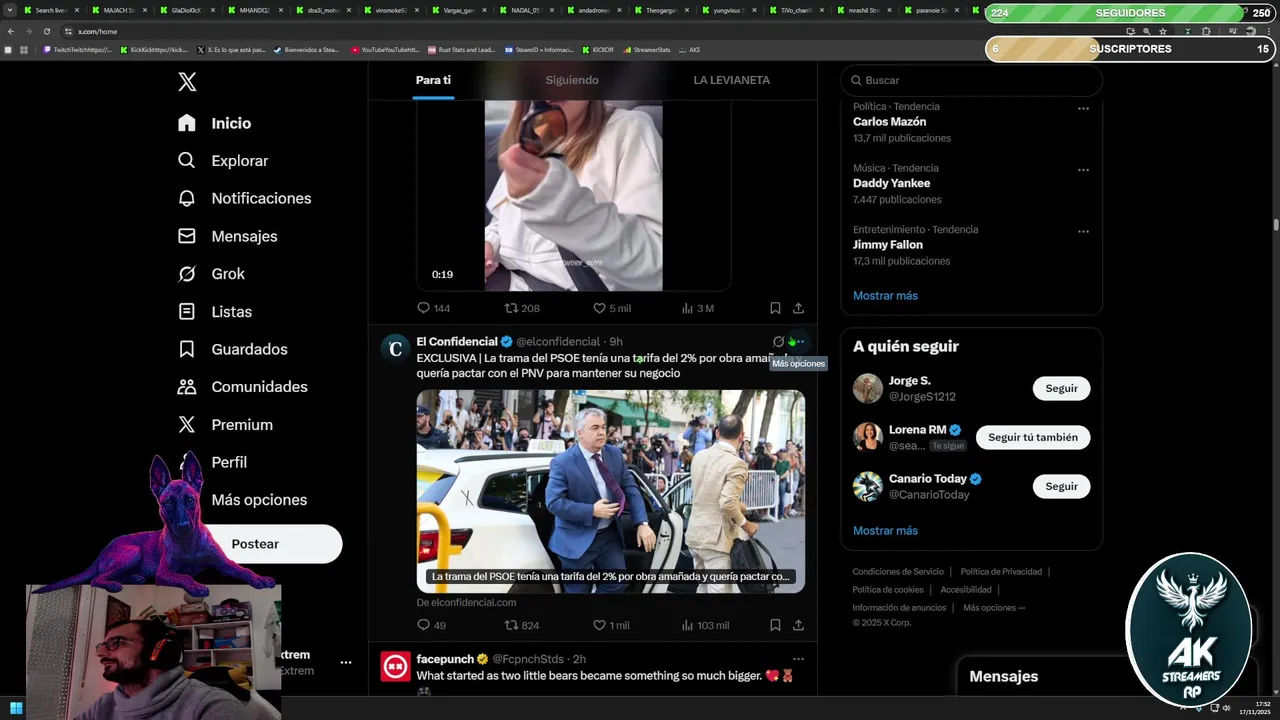Open the Daddy Yankee trend
Screen dimensions: 1280x720
pyautogui.click(x=891, y=183)
